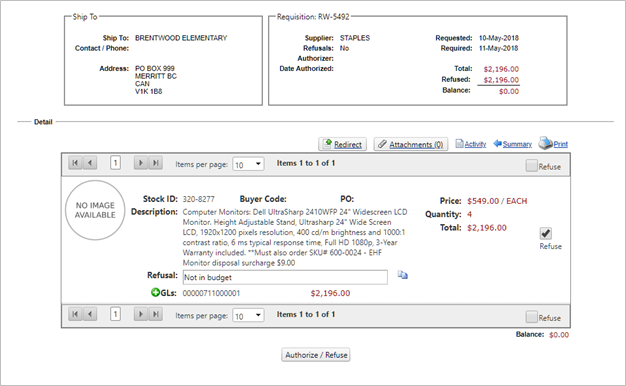Click the Authorize / Refuse button

[316, 355]
